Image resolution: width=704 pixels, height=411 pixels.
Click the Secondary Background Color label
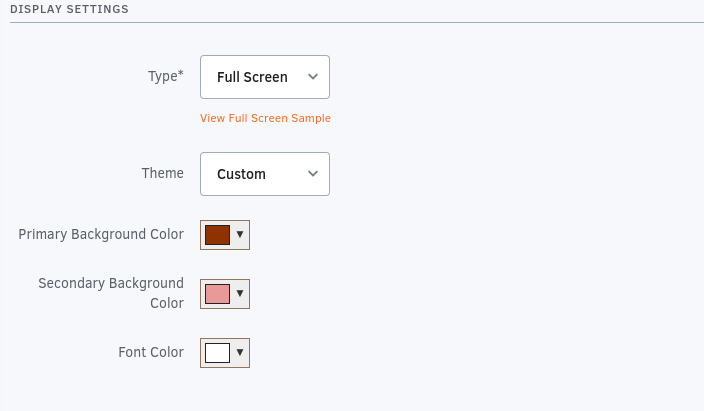coord(111,293)
